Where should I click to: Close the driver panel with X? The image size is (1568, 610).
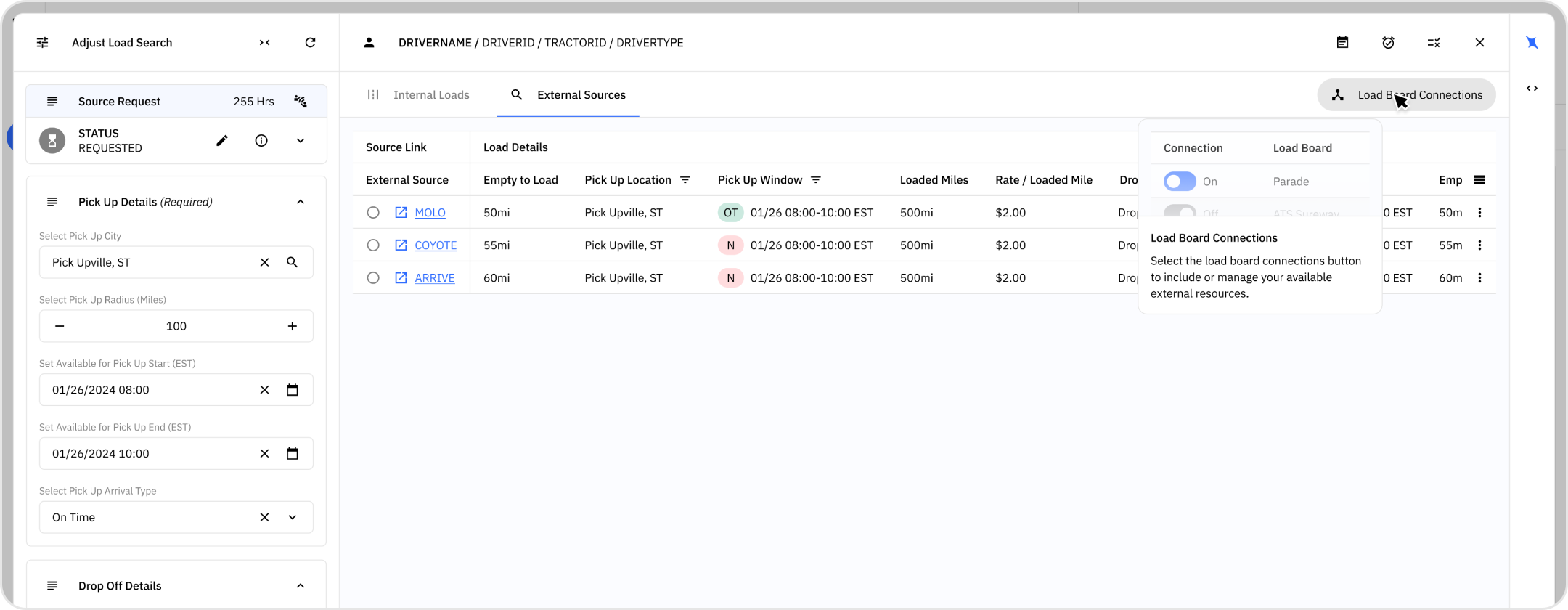[1479, 43]
